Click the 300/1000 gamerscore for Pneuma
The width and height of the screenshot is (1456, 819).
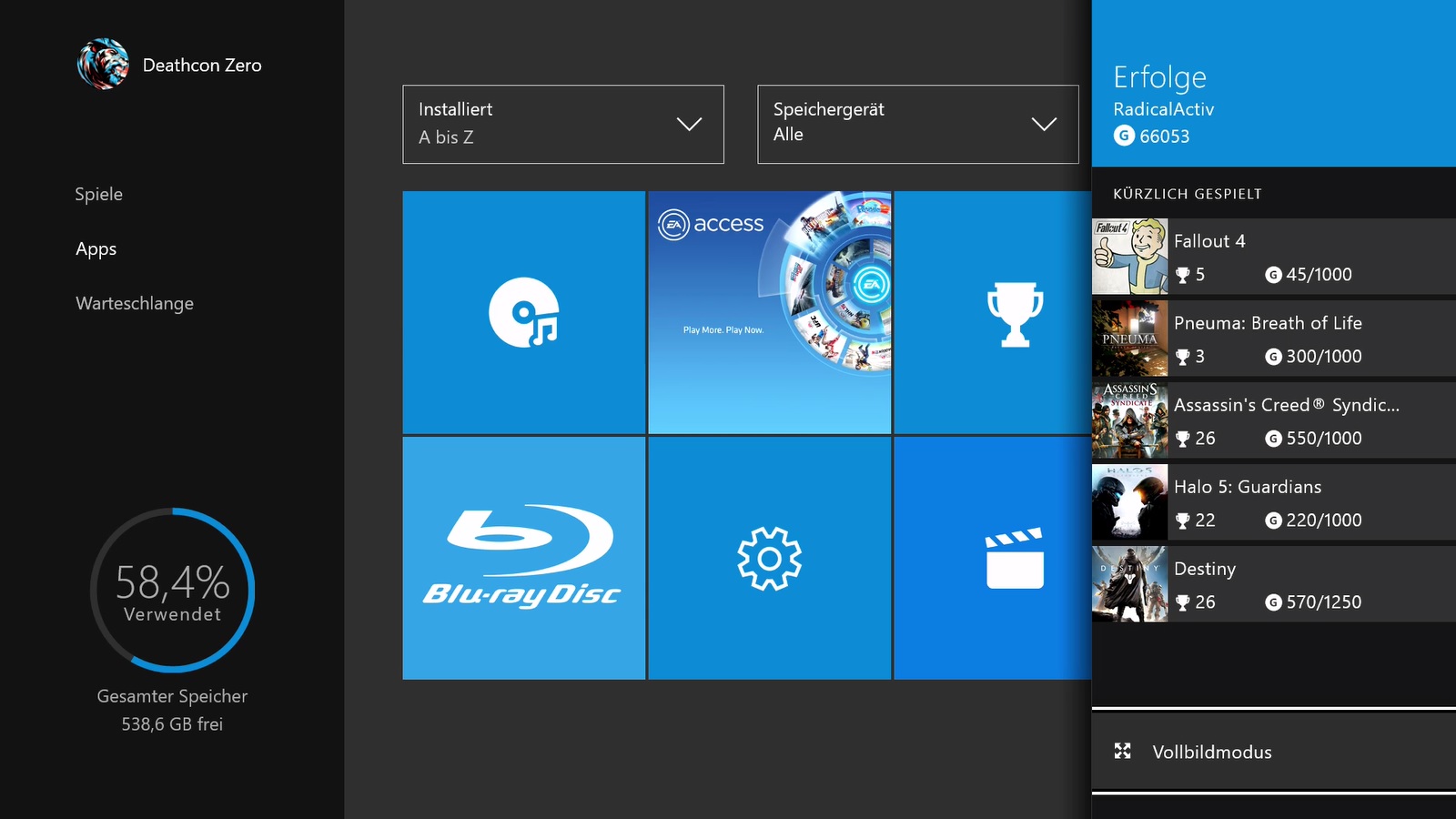(1324, 357)
